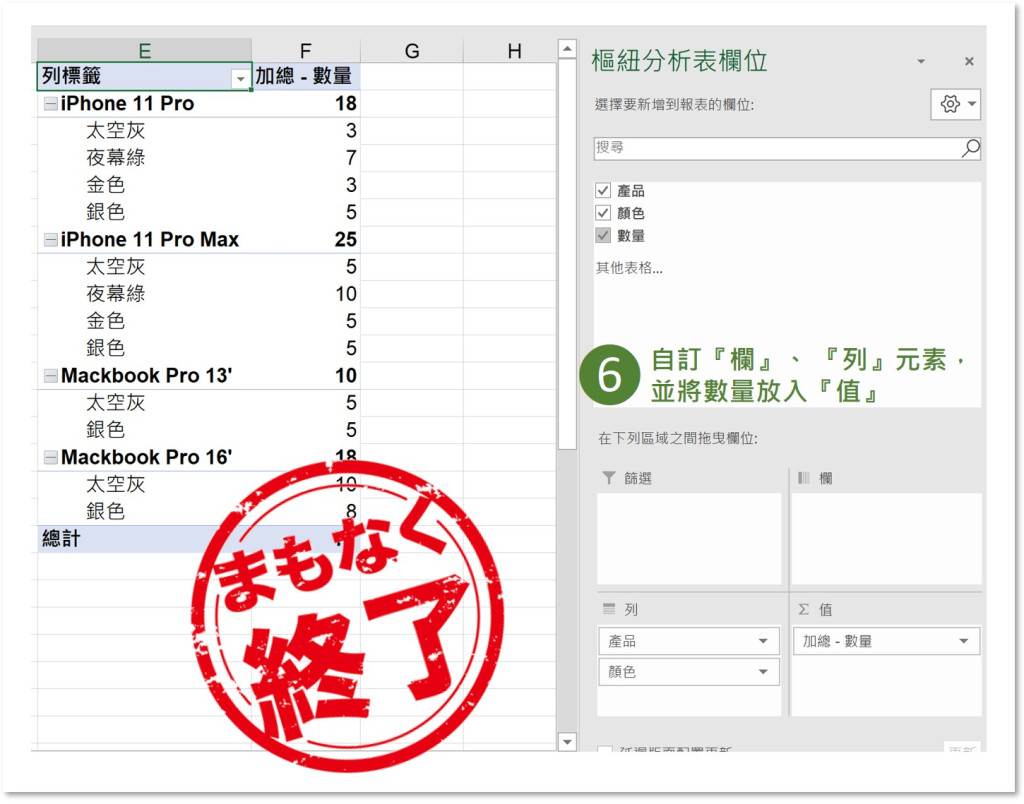
Task: Click inside the 篩選 drop area
Action: [x=689, y=539]
